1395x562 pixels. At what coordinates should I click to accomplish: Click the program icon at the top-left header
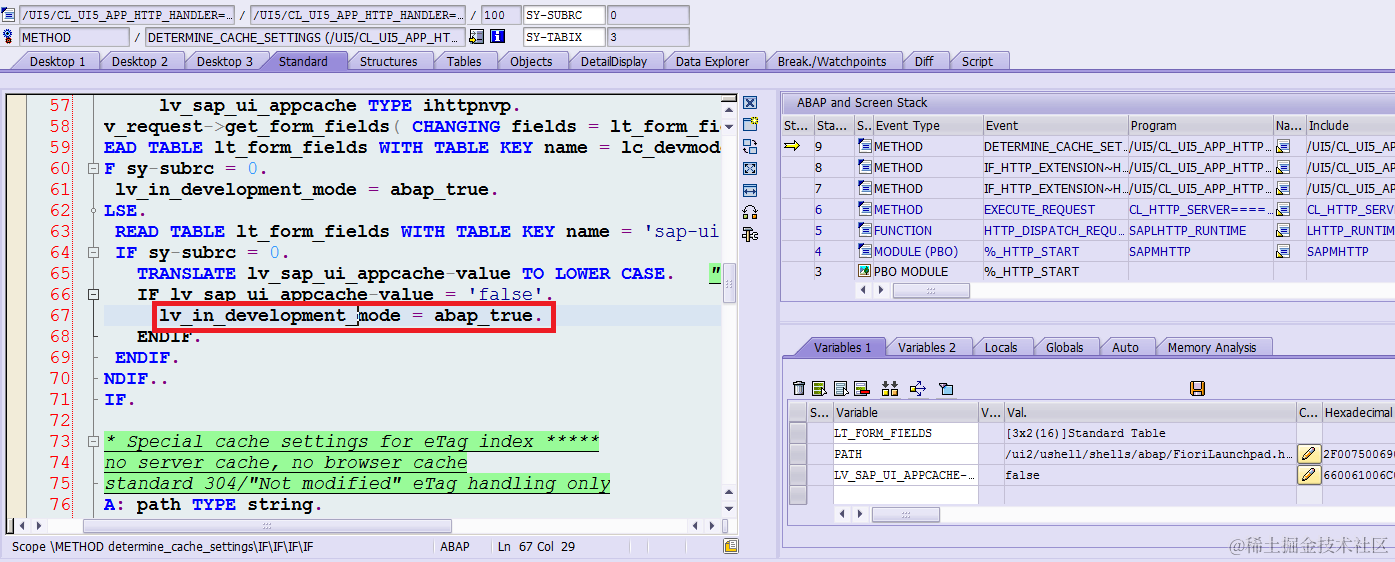pyautogui.click(x=8, y=15)
